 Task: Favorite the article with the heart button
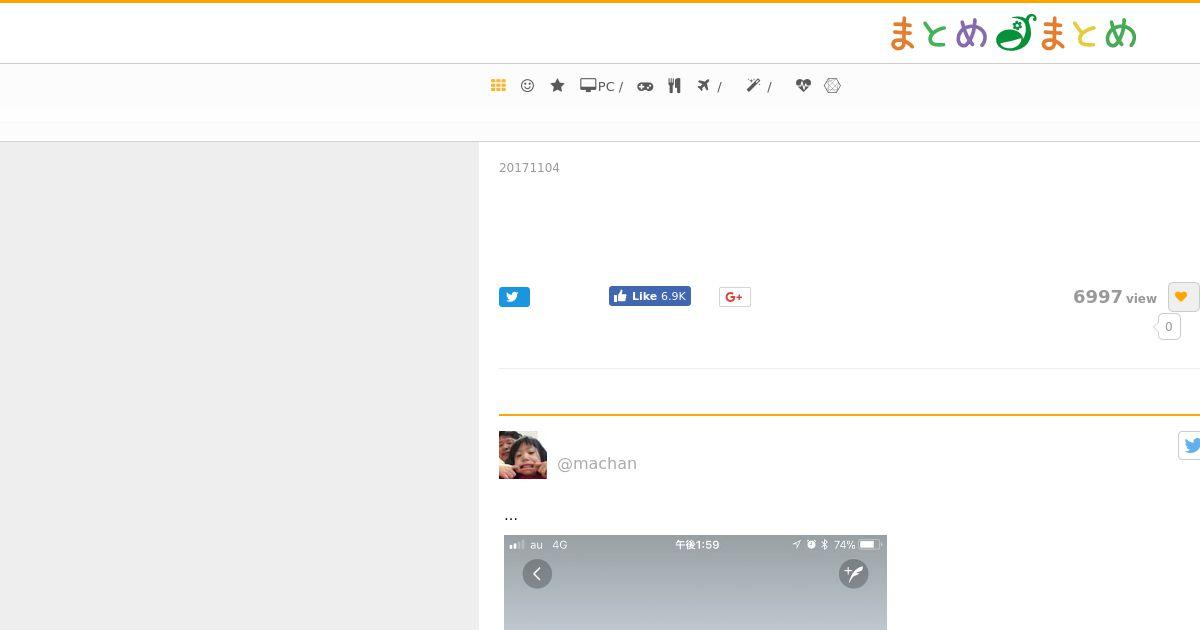click(x=1183, y=297)
